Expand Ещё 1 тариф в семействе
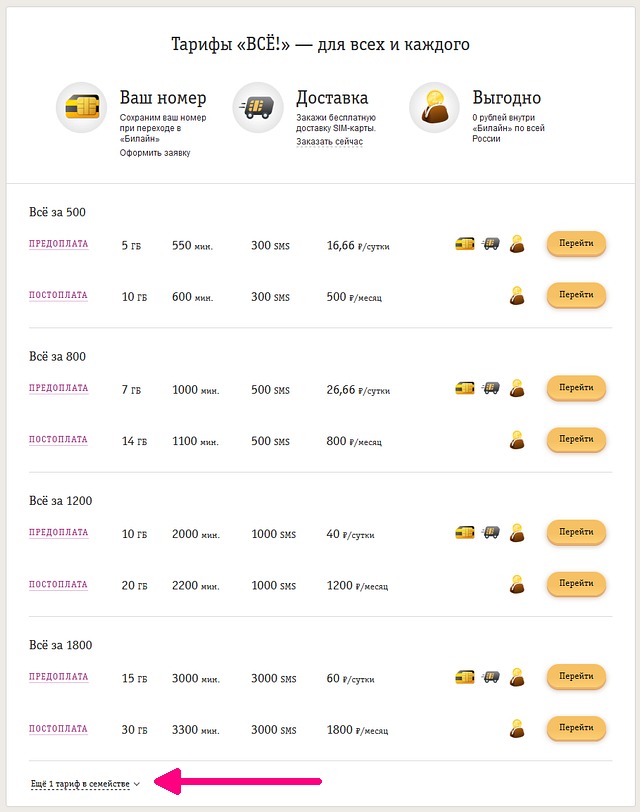The height and width of the screenshot is (812, 640). point(80,784)
